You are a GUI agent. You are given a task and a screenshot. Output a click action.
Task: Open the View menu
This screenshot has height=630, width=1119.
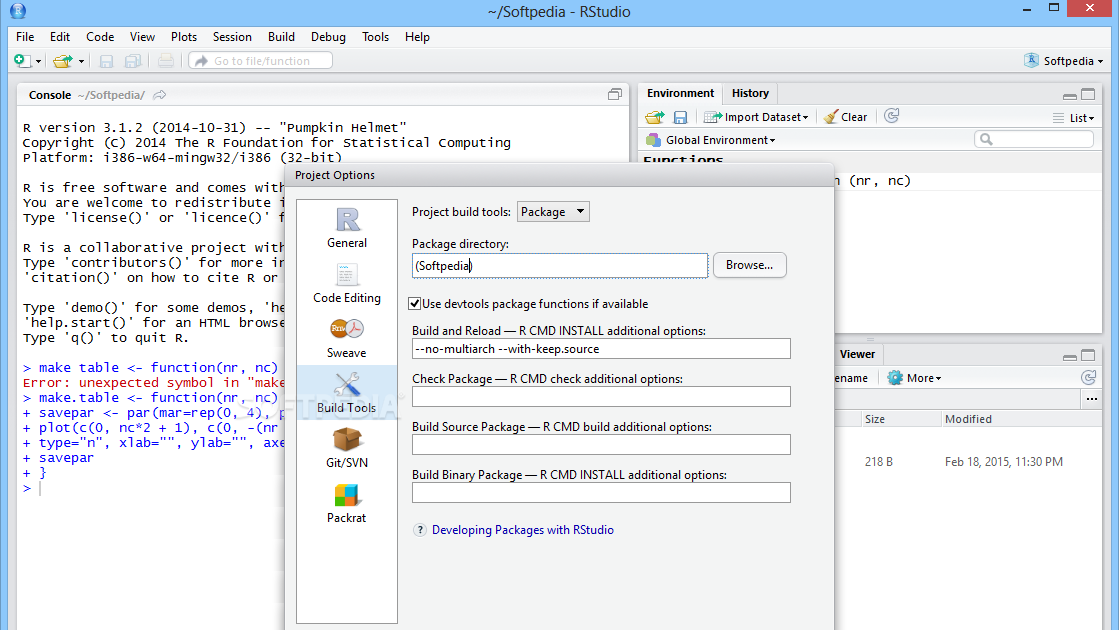(x=142, y=36)
